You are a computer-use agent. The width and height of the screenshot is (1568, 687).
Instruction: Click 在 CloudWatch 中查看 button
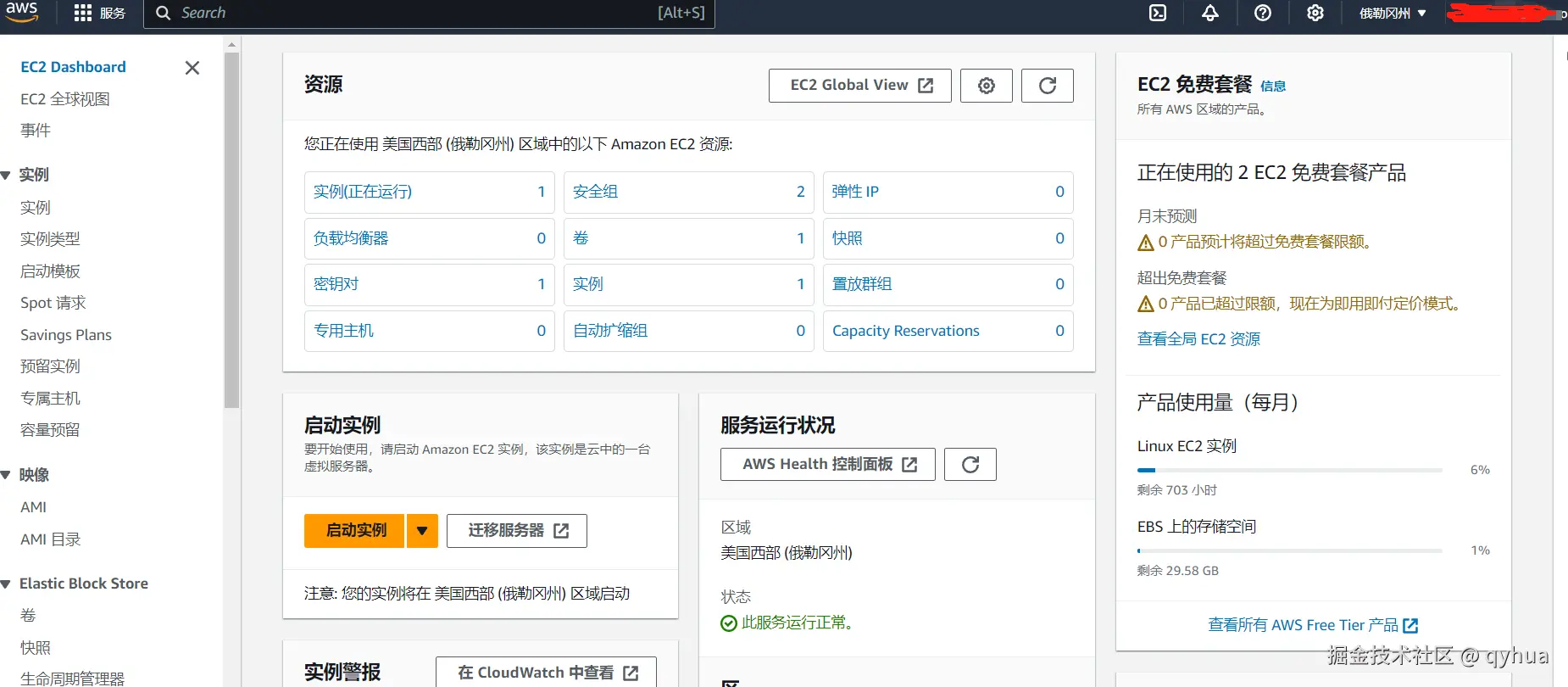click(547, 672)
